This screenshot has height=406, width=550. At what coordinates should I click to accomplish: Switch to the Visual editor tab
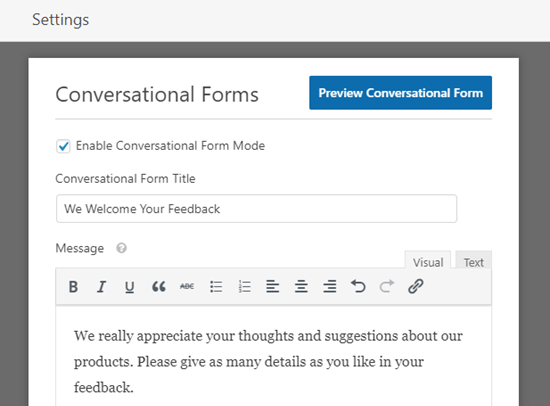click(428, 262)
